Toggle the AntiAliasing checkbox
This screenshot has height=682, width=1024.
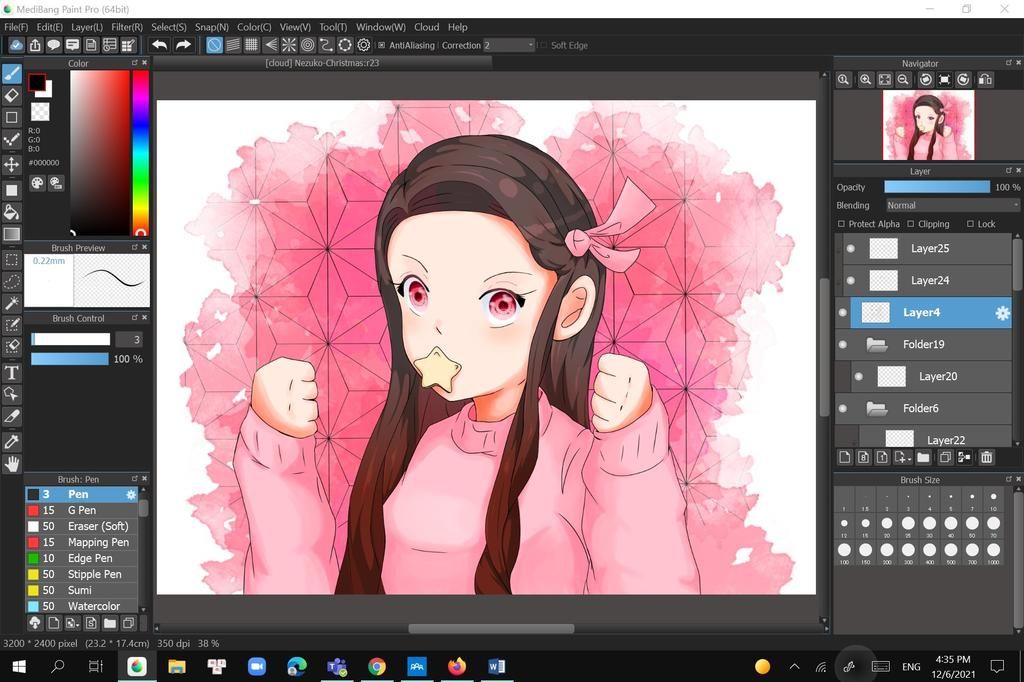[x=381, y=45]
